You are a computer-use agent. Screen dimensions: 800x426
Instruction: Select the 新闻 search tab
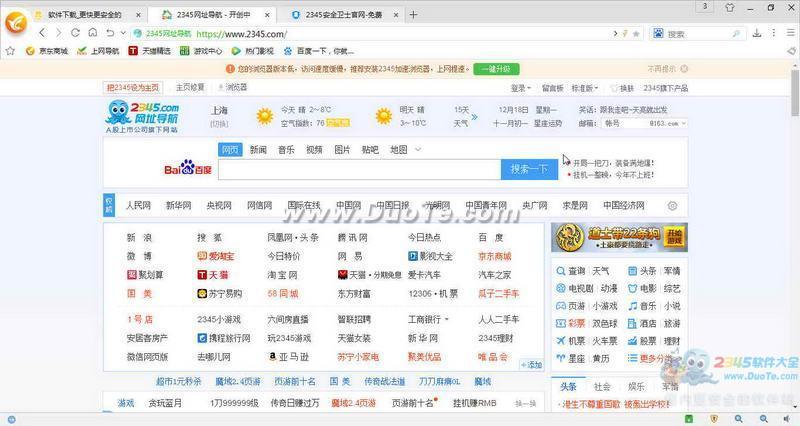pos(258,149)
